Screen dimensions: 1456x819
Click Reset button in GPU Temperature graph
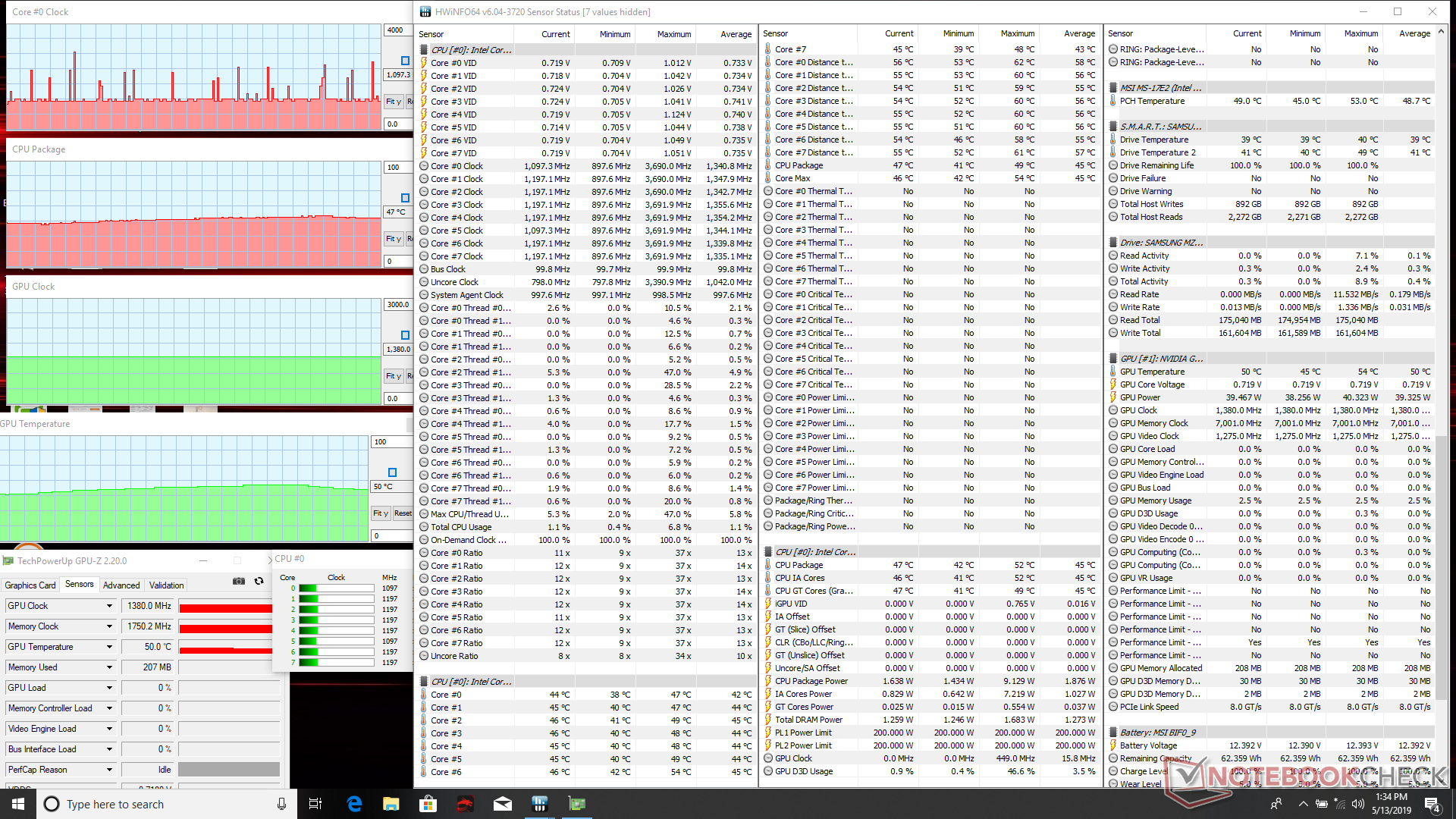tap(403, 513)
